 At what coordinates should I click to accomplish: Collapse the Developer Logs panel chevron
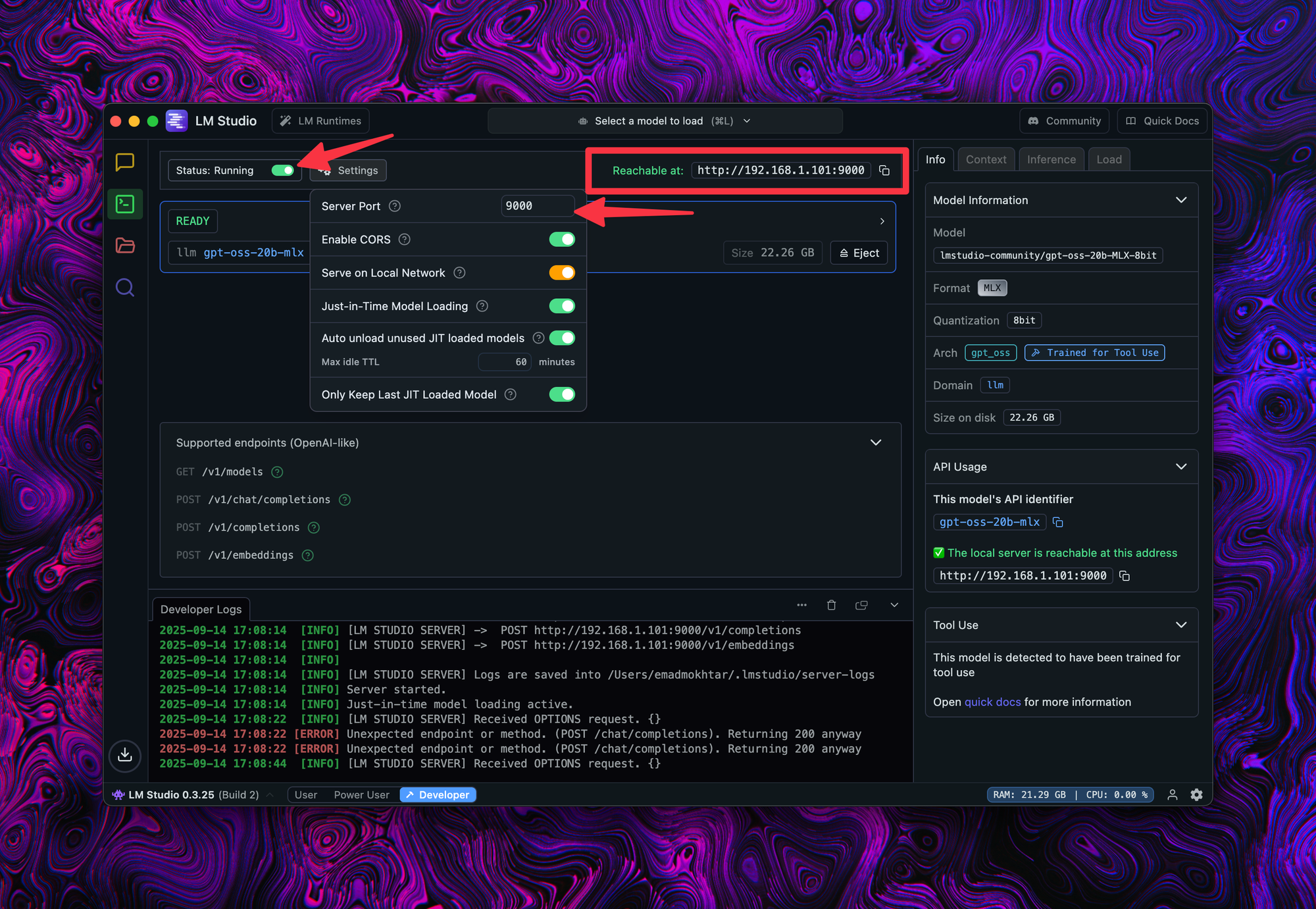pos(894,605)
